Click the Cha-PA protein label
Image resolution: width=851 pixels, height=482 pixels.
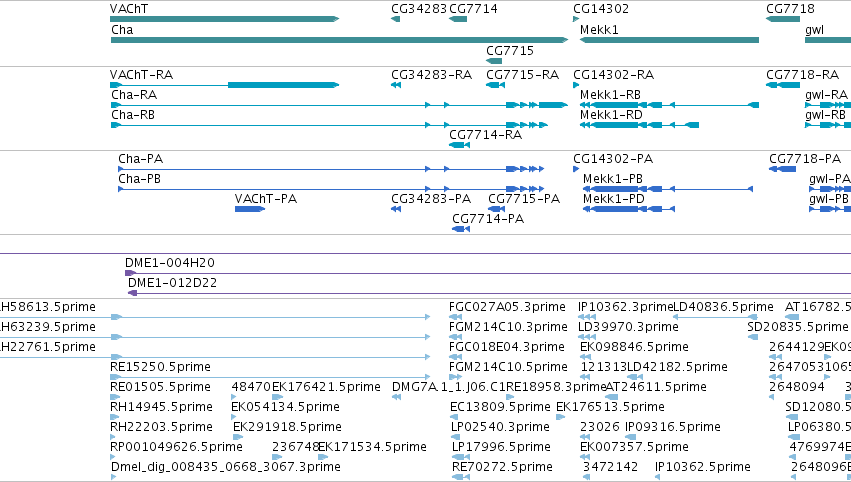tap(141, 158)
